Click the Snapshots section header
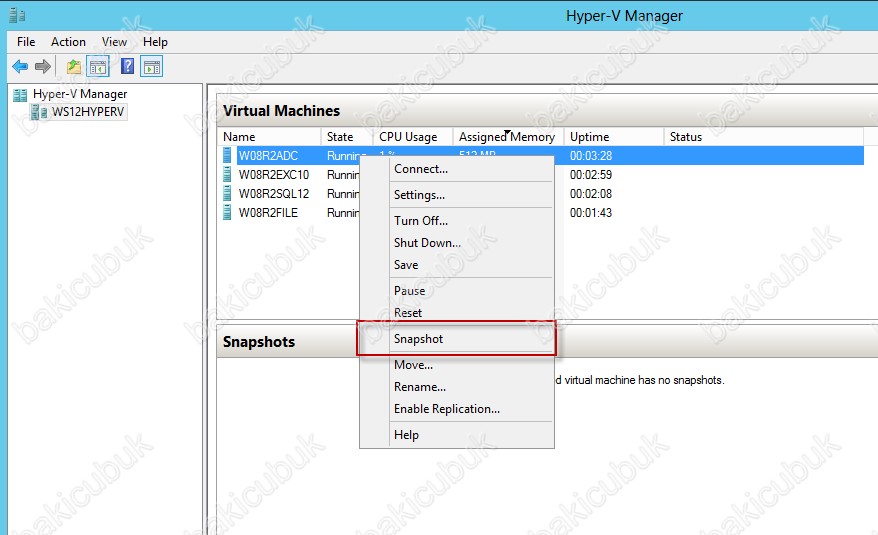The width and height of the screenshot is (878, 535). (x=259, y=342)
